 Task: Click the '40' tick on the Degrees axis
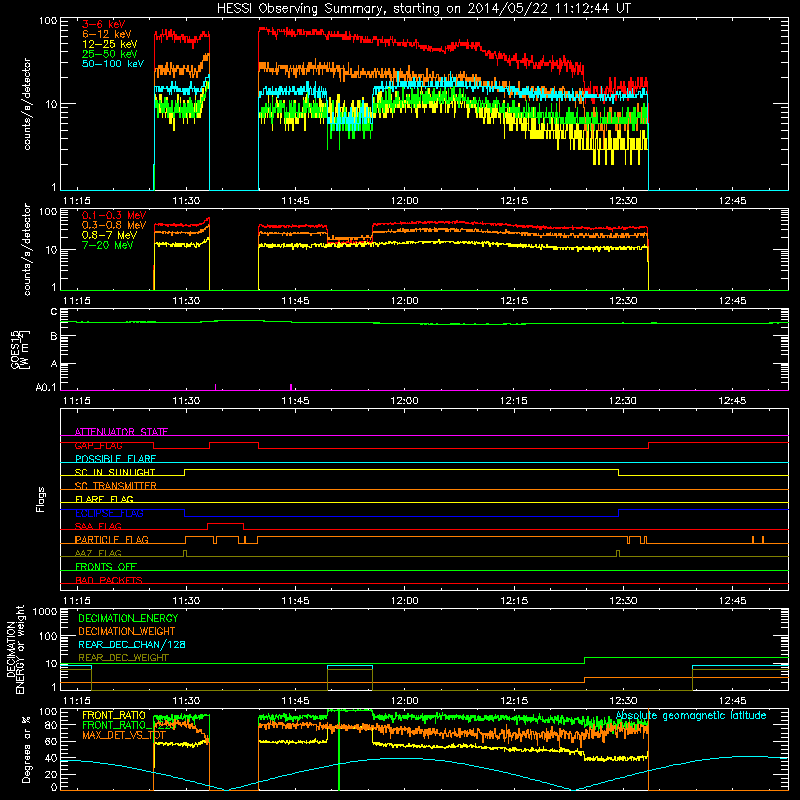coord(51,758)
